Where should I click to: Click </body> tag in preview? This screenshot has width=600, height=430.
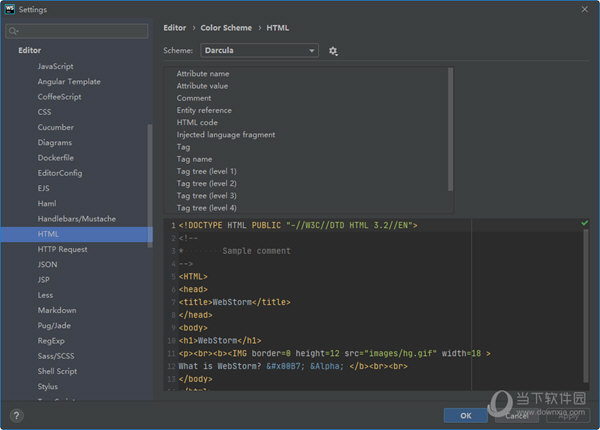(x=196, y=379)
